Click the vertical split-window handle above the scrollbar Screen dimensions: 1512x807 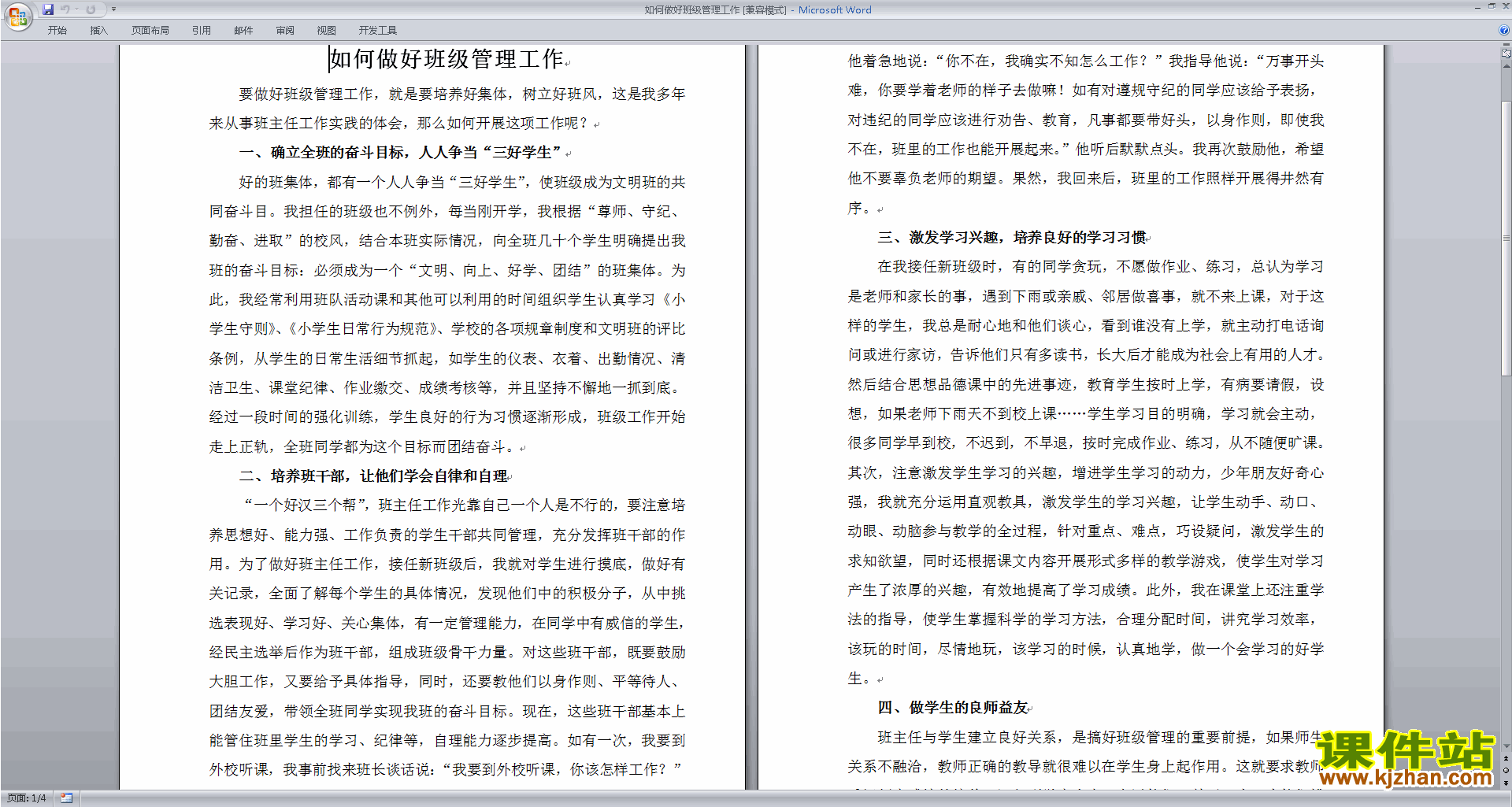click(1506, 46)
